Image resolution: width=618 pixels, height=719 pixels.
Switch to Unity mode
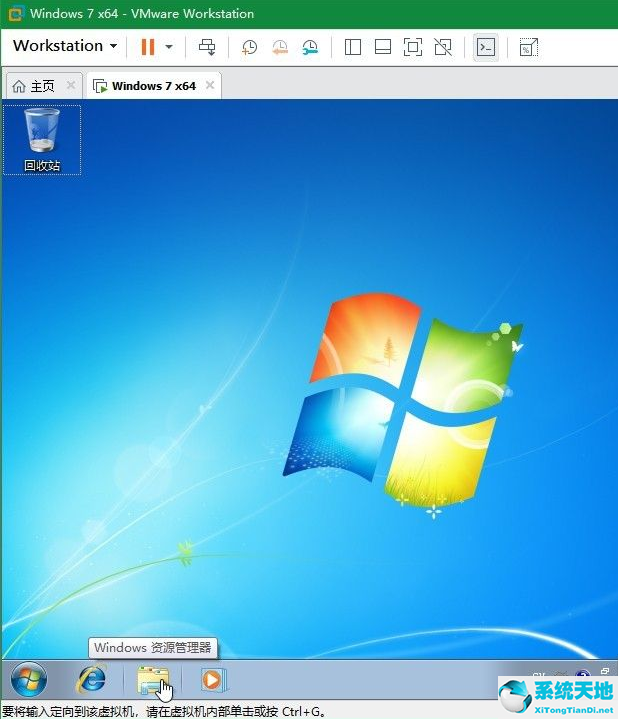coord(443,47)
